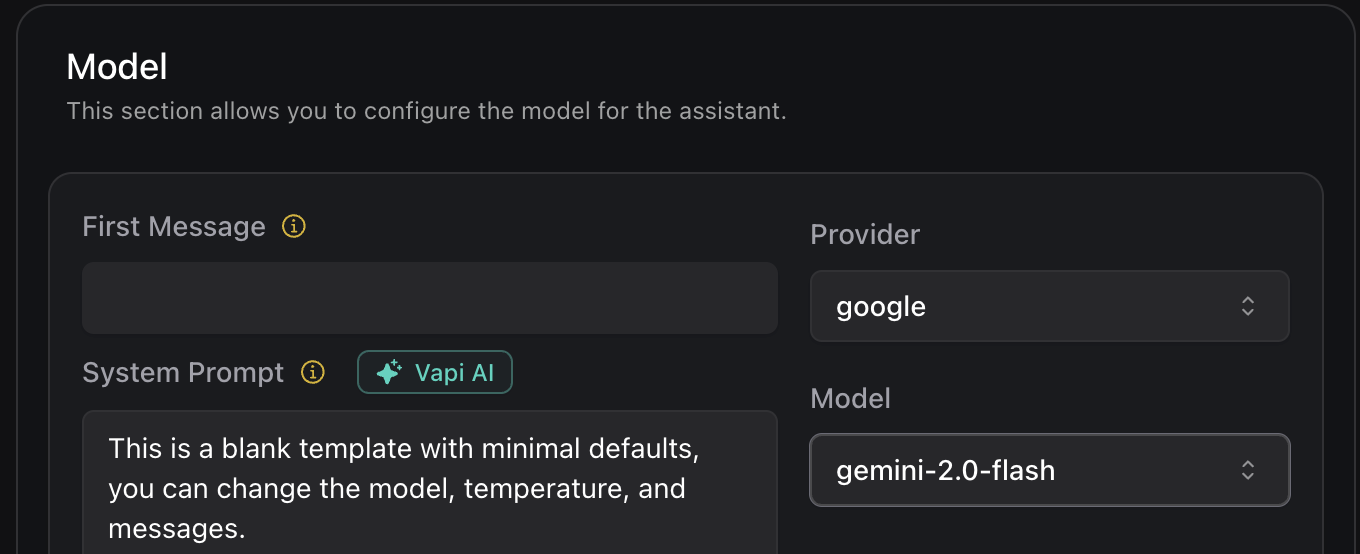
Task: Click the 'Vapi AI' label text
Action: (x=455, y=373)
